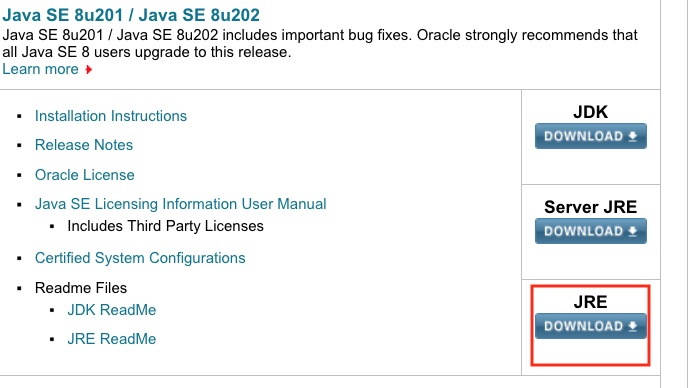This screenshot has height=388, width=695.
Task: Click the Server JRE heading label
Action: (590, 207)
